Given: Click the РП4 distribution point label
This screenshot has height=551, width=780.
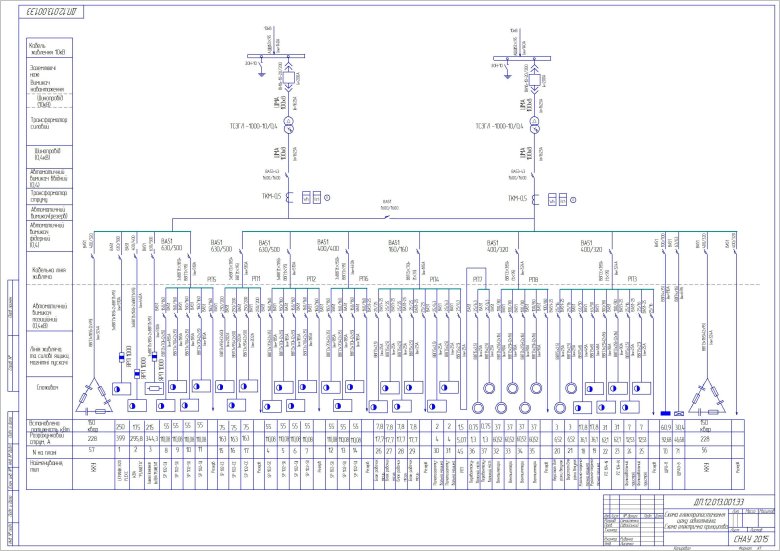Looking at the screenshot, I should tap(434, 279).
